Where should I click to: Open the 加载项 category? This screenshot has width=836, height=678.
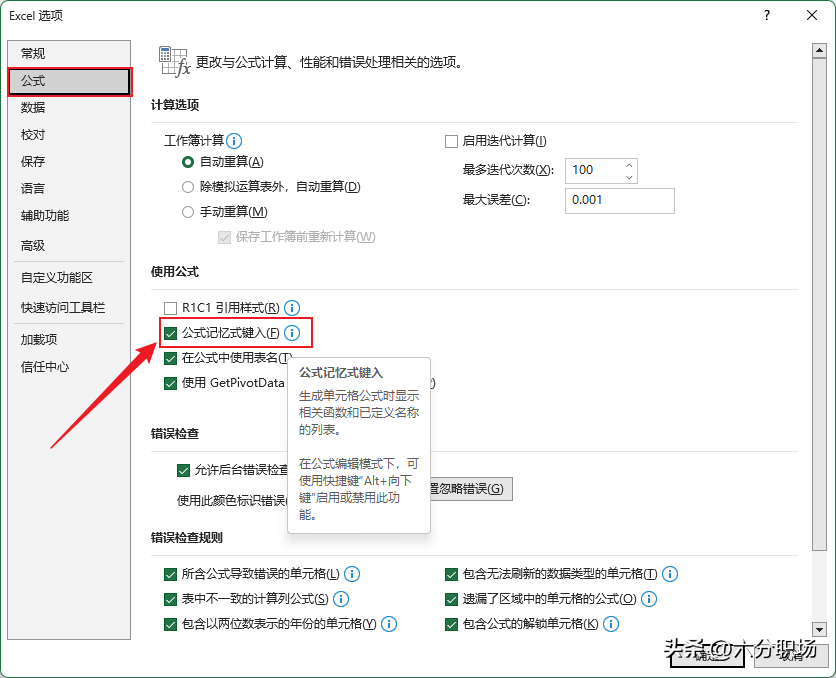pyautogui.click(x=69, y=340)
